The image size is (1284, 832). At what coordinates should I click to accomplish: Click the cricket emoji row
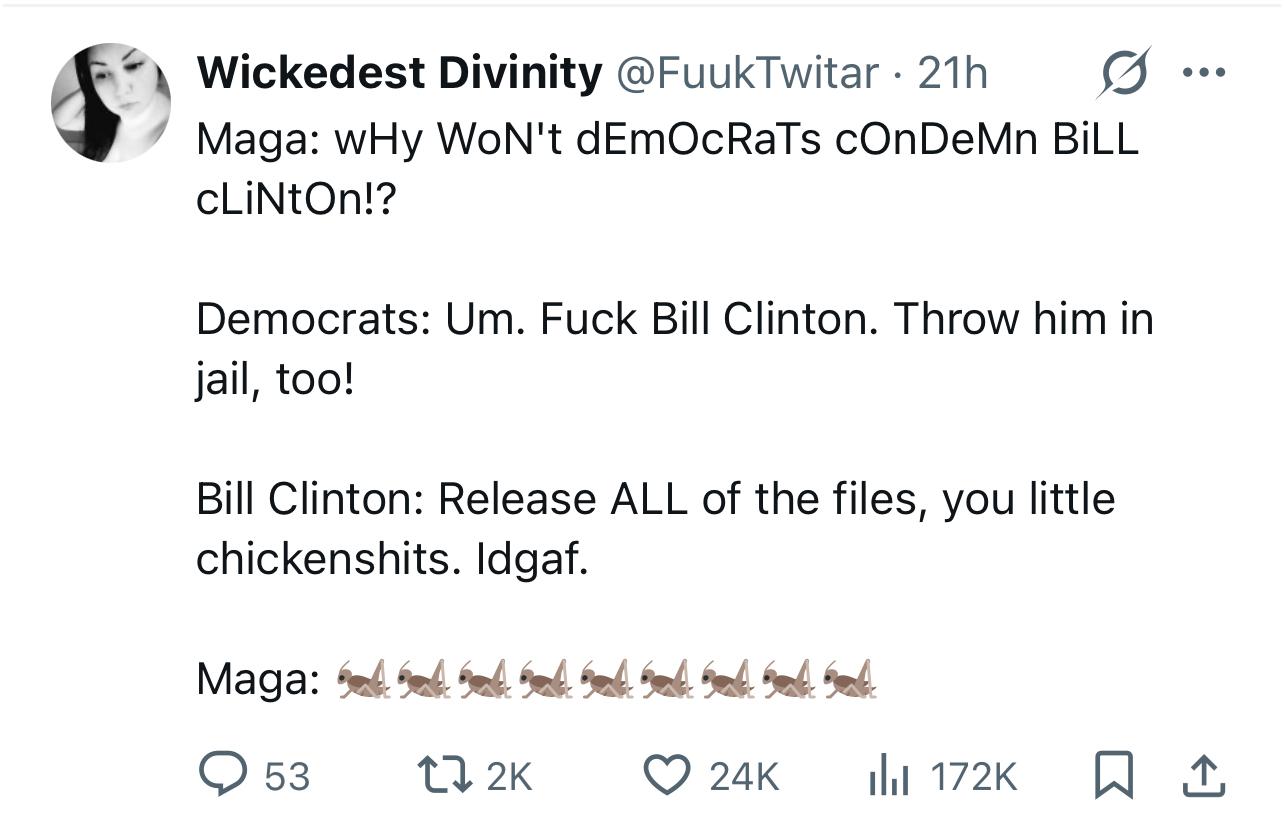pyautogui.click(x=606, y=678)
